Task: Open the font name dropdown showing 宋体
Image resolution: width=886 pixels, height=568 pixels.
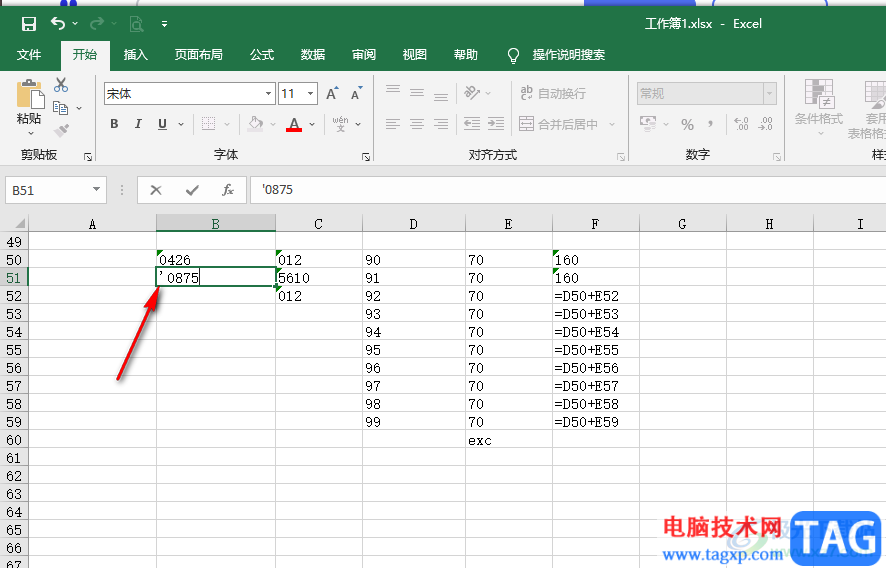Action: (268, 94)
